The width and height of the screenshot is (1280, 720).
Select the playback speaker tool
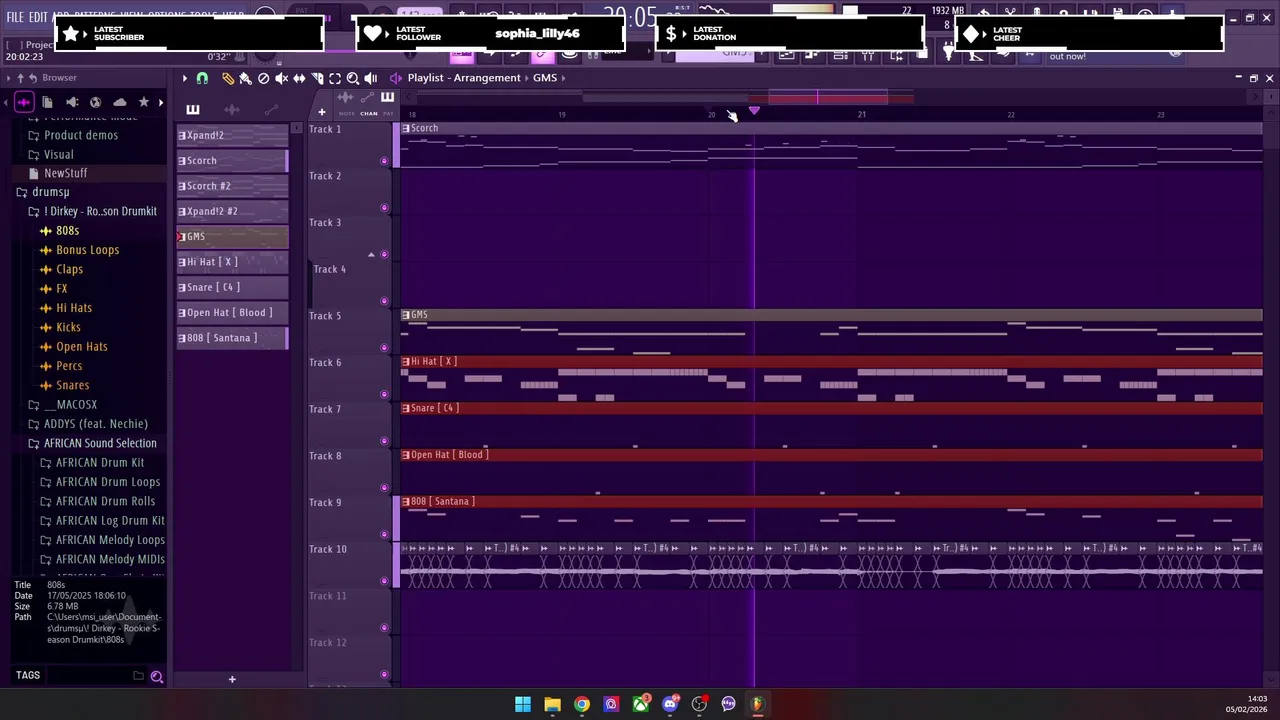[x=371, y=78]
